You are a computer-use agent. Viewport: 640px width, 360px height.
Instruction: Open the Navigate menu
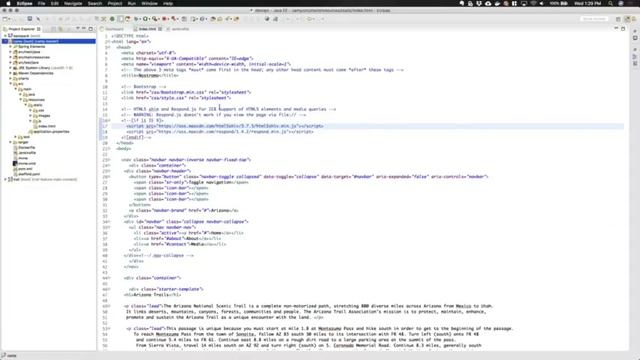(x=73, y=3)
